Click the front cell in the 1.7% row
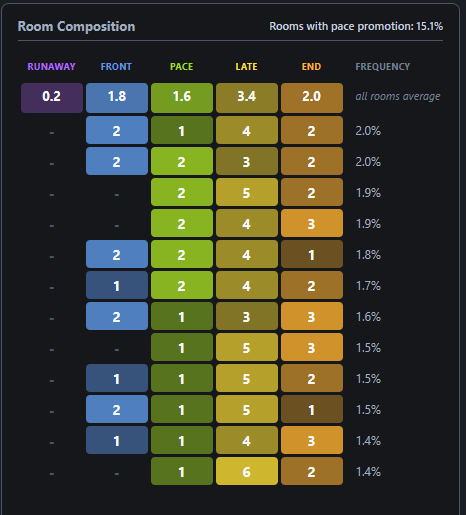The height and width of the screenshot is (515, 466). click(117, 285)
